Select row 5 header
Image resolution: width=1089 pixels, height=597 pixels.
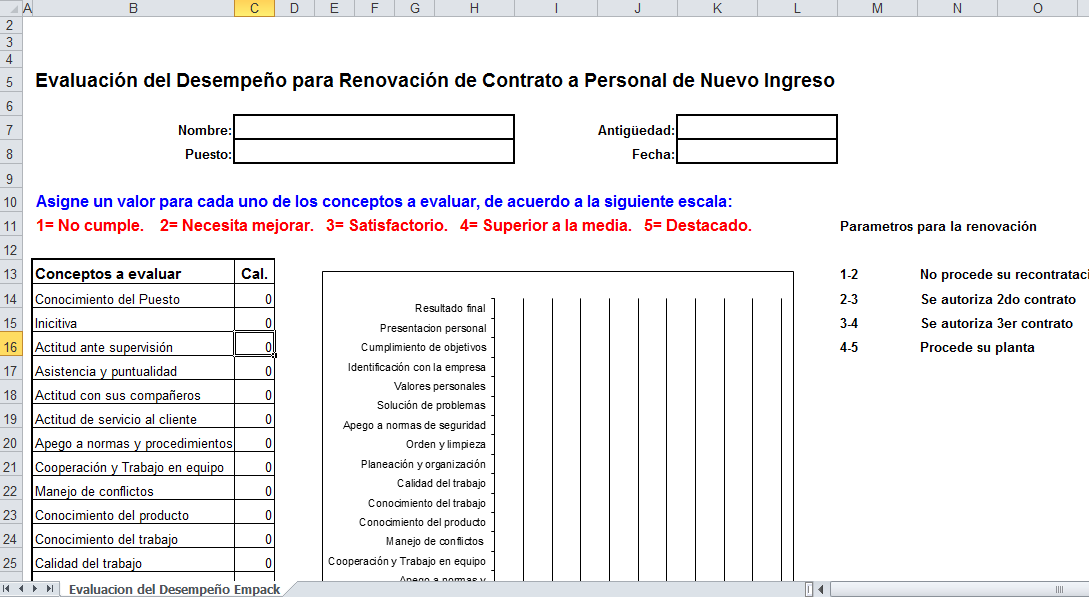pos(10,82)
